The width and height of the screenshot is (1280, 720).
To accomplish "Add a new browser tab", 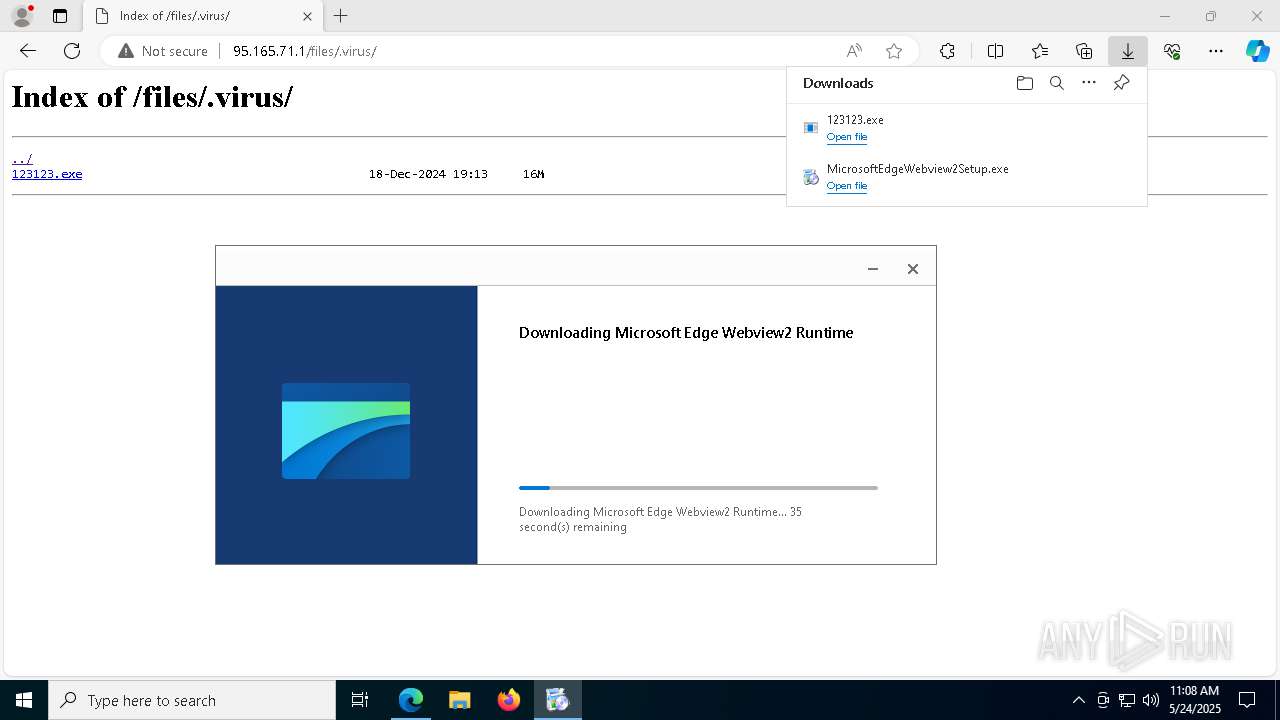I will click(340, 16).
